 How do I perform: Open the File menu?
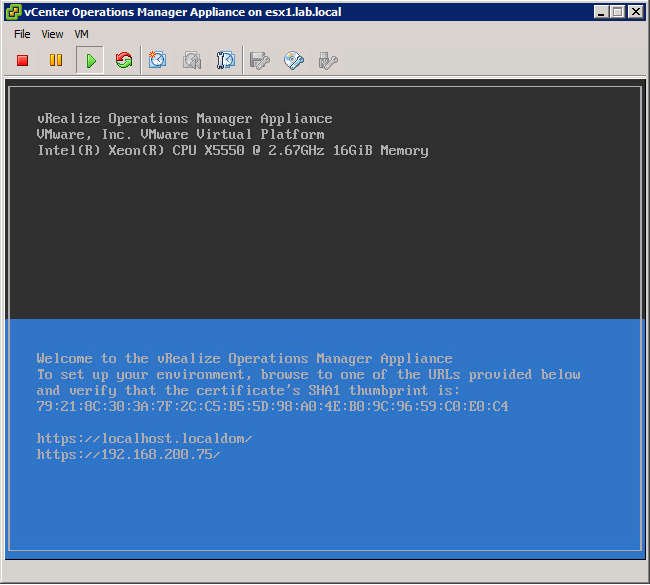click(22, 34)
